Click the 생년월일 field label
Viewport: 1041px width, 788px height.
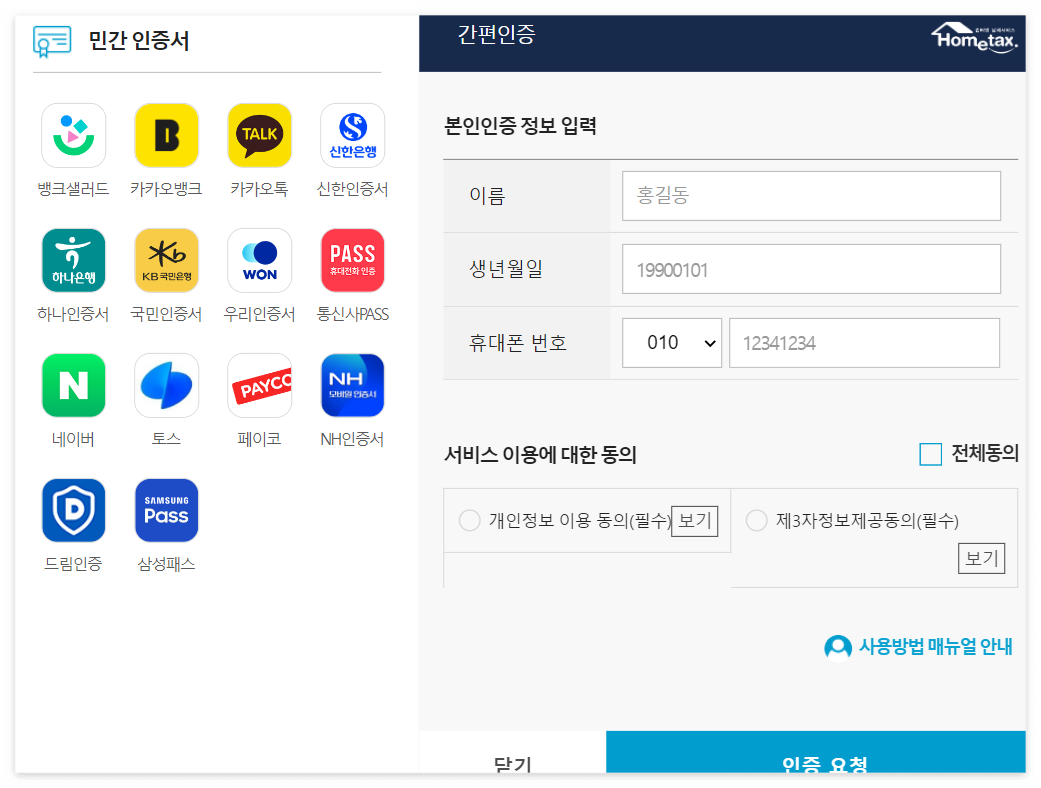506,269
